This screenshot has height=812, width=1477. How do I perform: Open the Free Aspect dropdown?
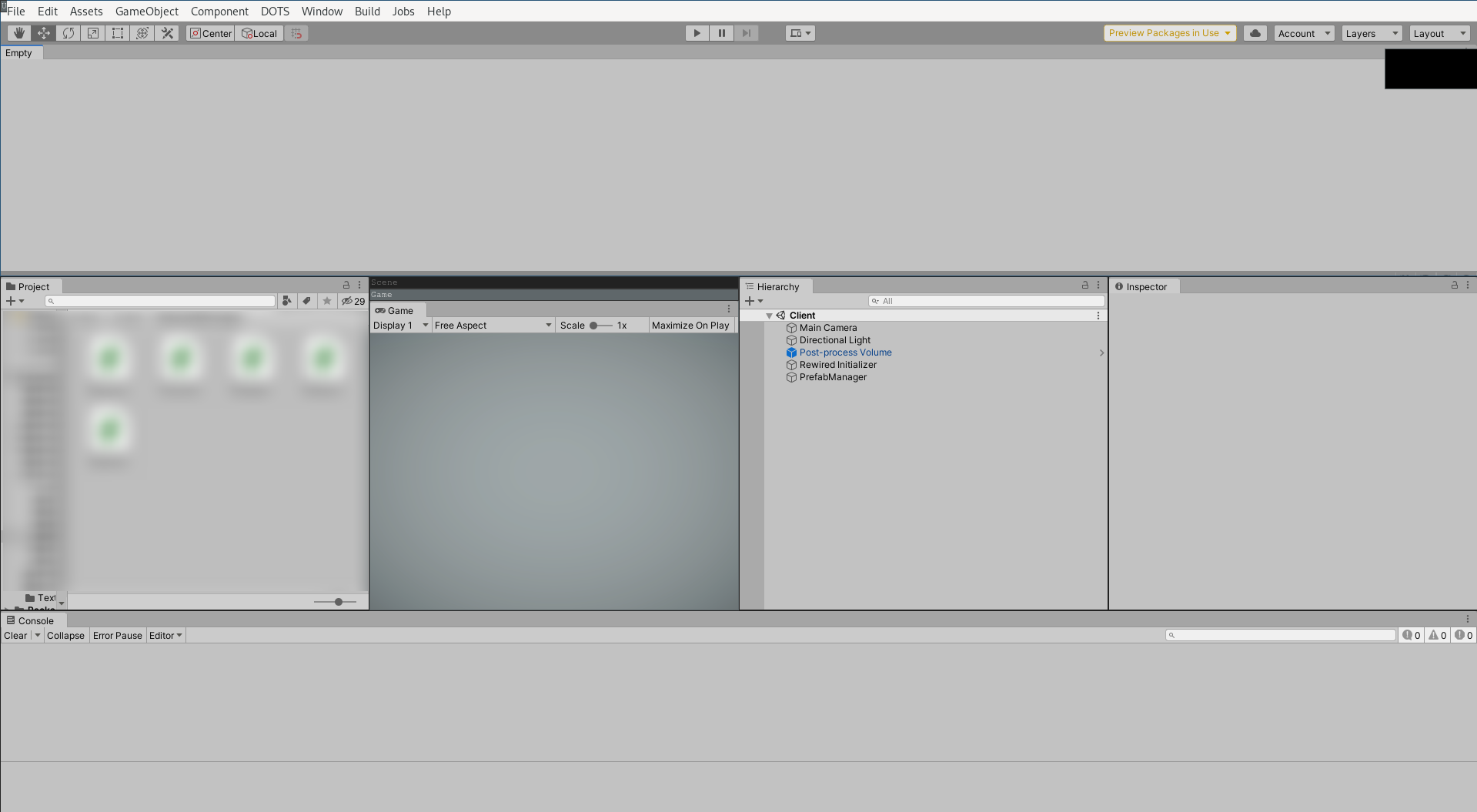pos(493,326)
